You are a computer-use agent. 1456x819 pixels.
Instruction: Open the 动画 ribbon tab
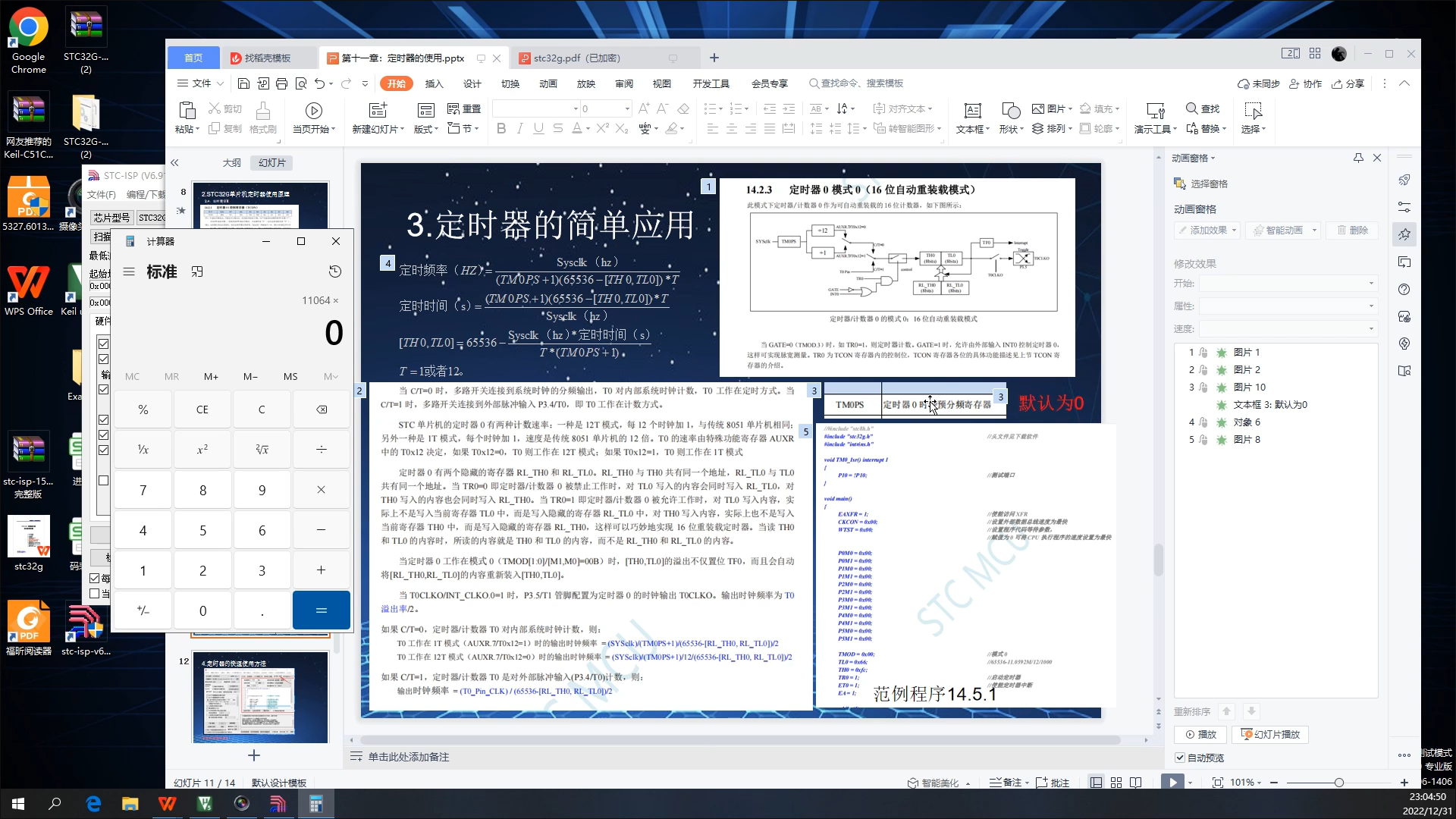[x=548, y=83]
